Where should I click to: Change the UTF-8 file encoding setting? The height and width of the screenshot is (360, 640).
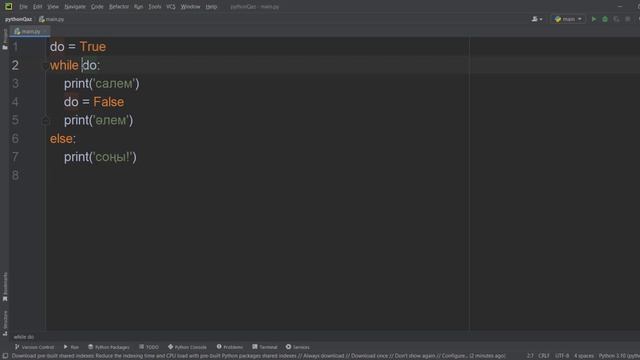[562, 356]
